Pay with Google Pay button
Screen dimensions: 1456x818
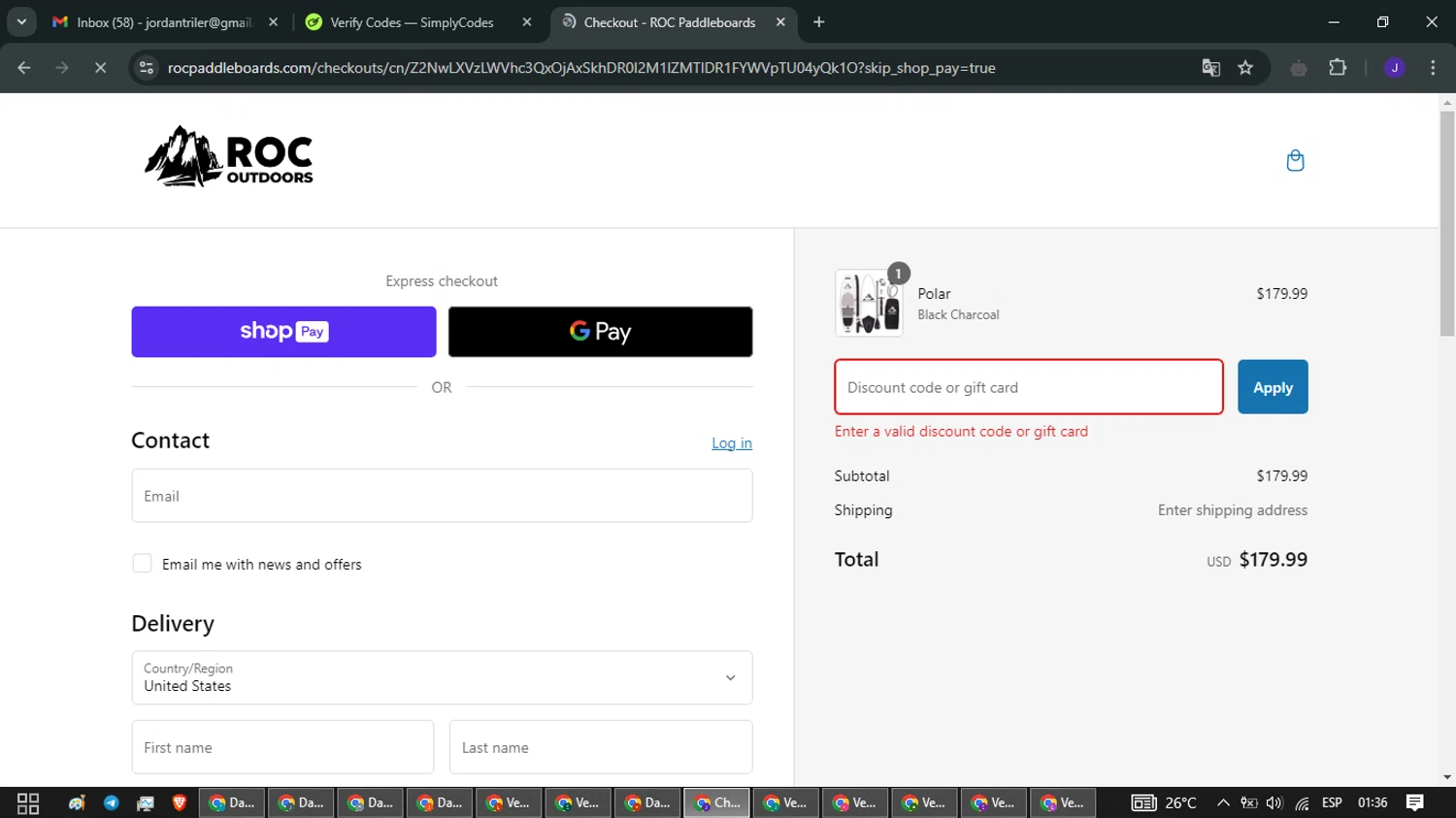[x=600, y=332]
